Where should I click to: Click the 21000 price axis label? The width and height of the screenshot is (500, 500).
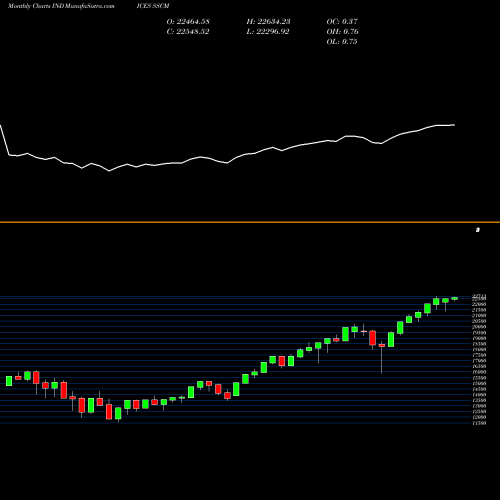[479, 316]
